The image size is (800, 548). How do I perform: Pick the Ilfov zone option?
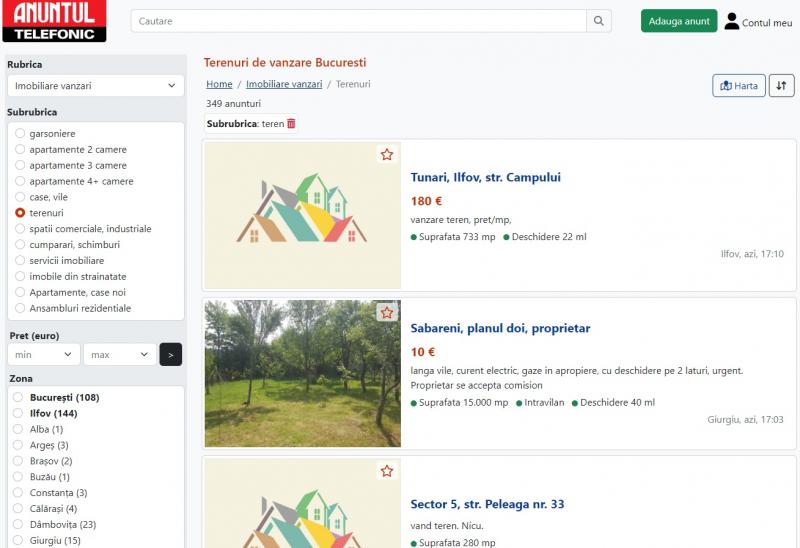pos(18,413)
